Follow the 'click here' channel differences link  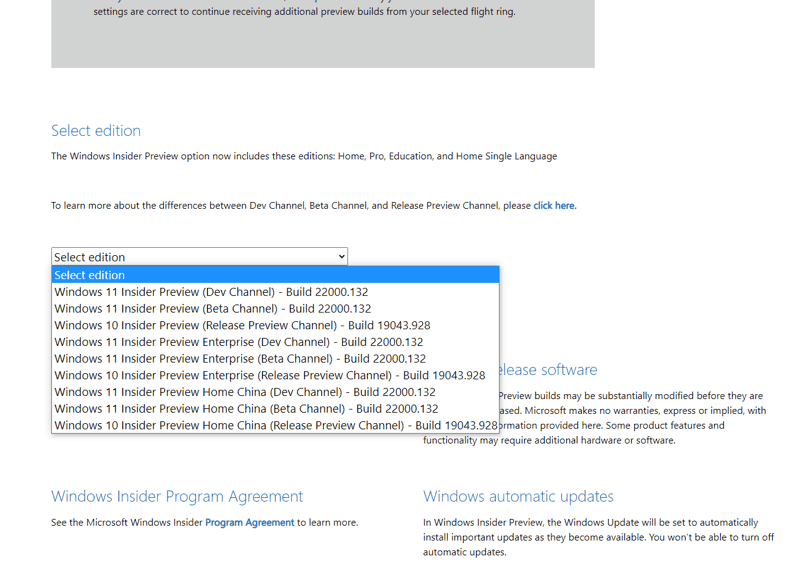click(x=554, y=205)
